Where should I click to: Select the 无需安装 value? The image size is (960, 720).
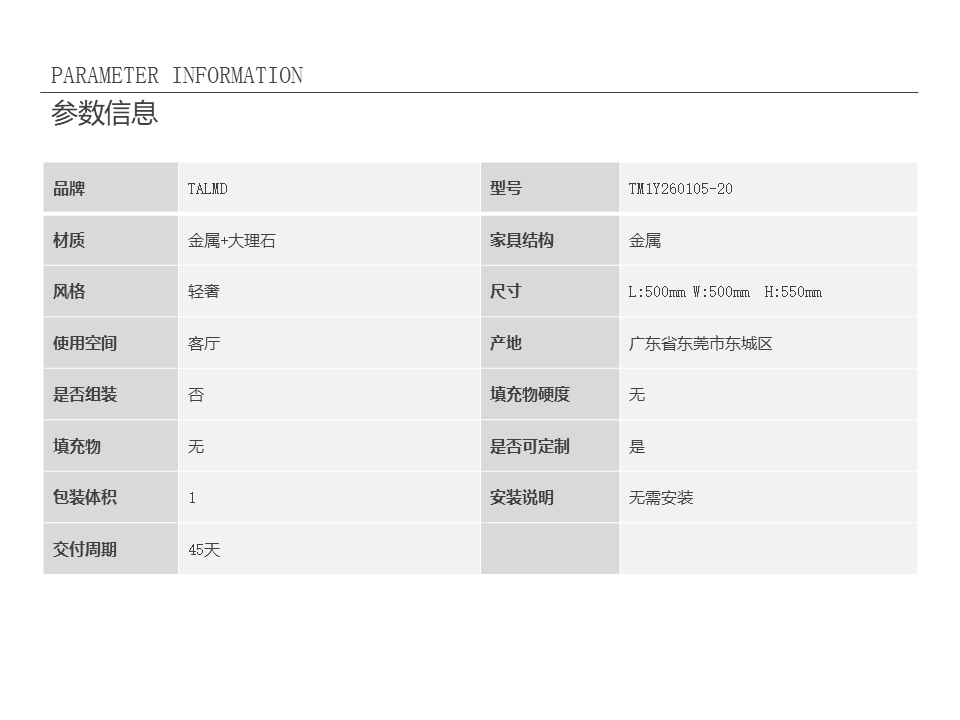coord(660,497)
